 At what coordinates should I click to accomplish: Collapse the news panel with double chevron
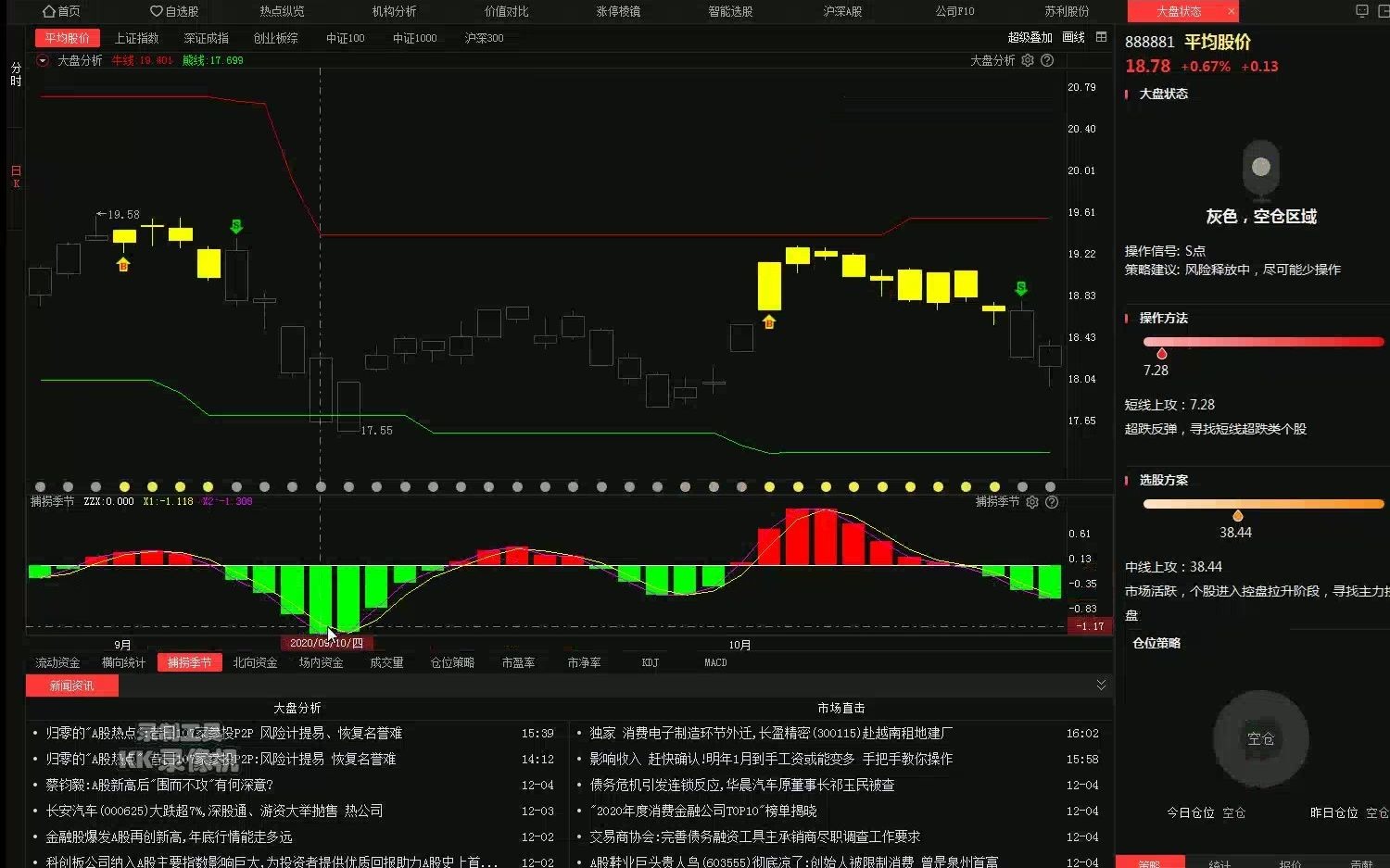[1101, 685]
